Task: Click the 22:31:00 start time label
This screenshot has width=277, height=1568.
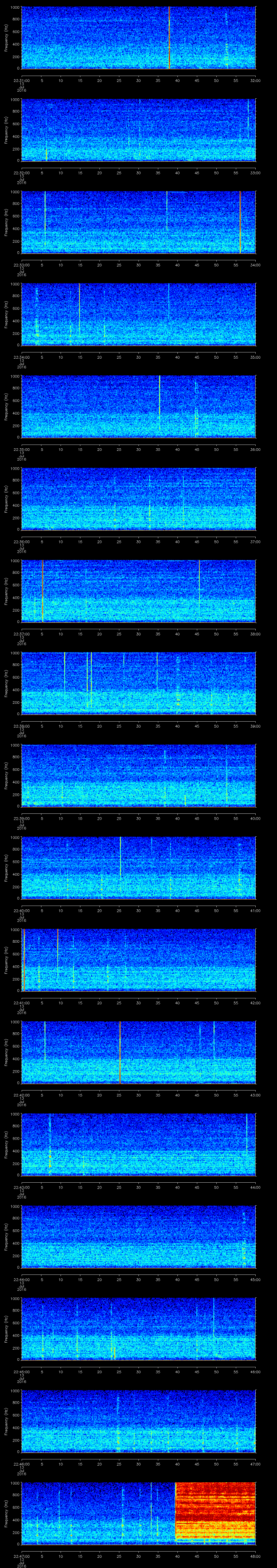Action: pyautogui.click(x=22, y=80)
